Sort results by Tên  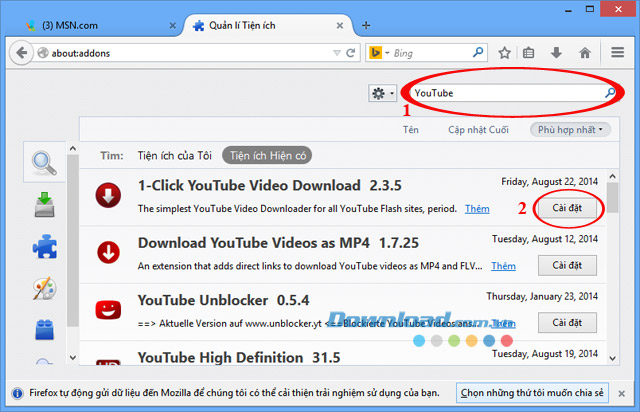click(411, 130)
